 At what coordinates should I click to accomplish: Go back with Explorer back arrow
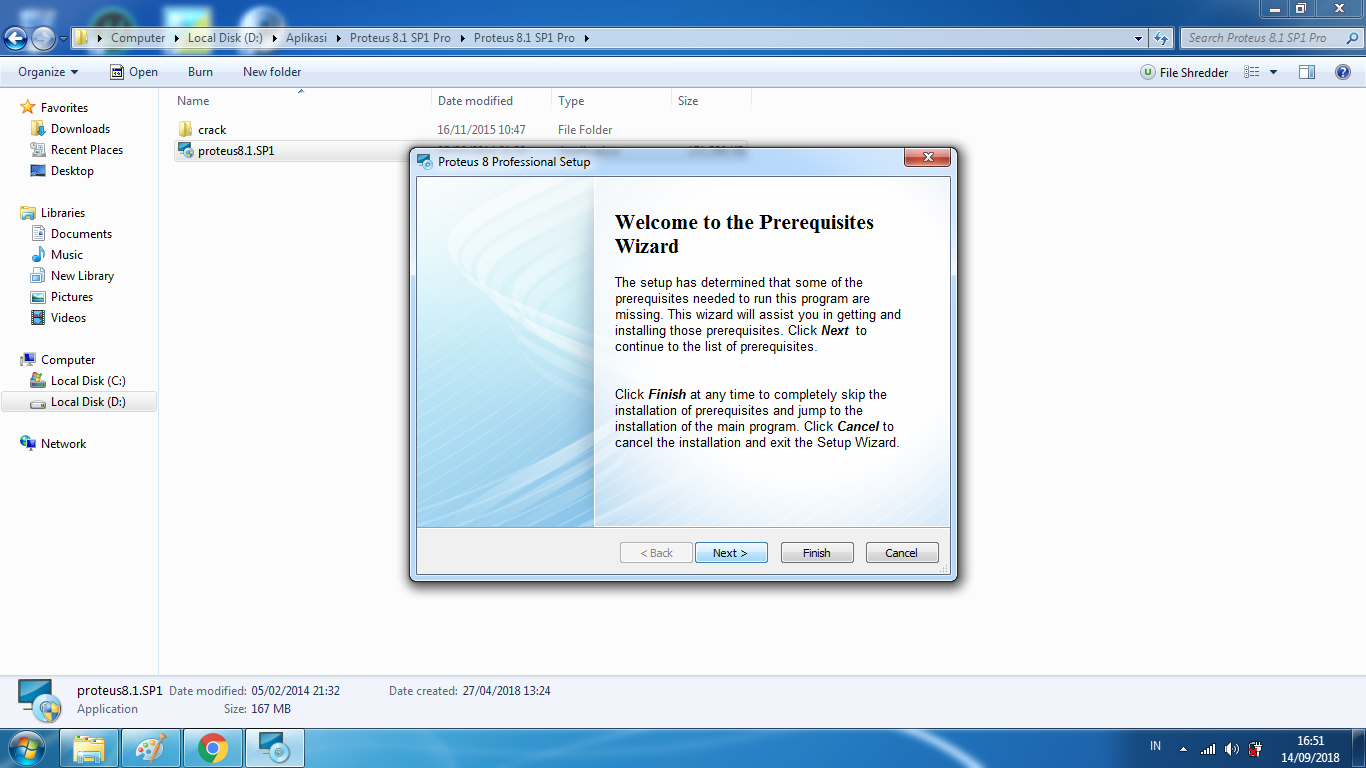(15, 38)
